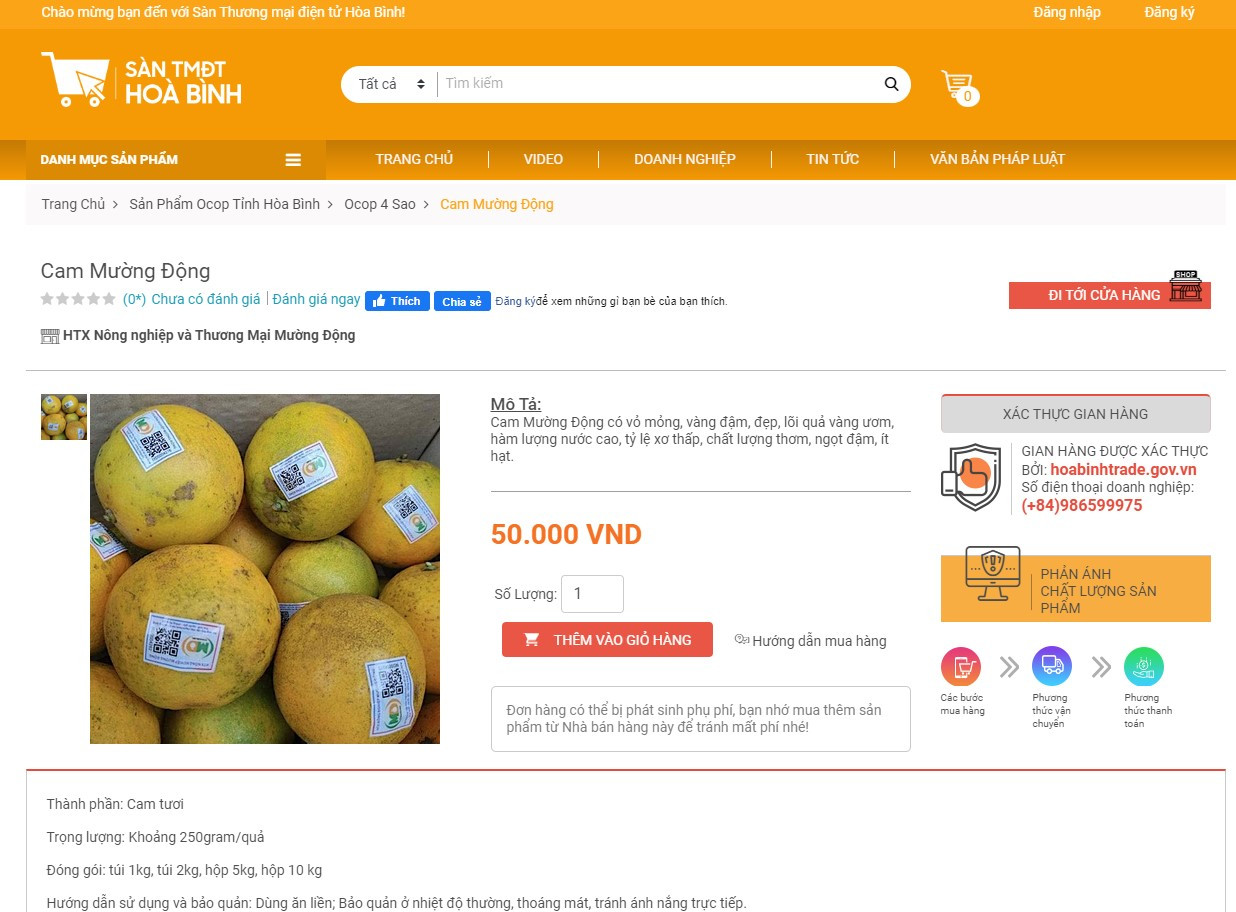Screen dimensions: 1236x912
Task: Click the Sàn TMĐT Hoà Bình logo
Action: [x=141, y=80]
